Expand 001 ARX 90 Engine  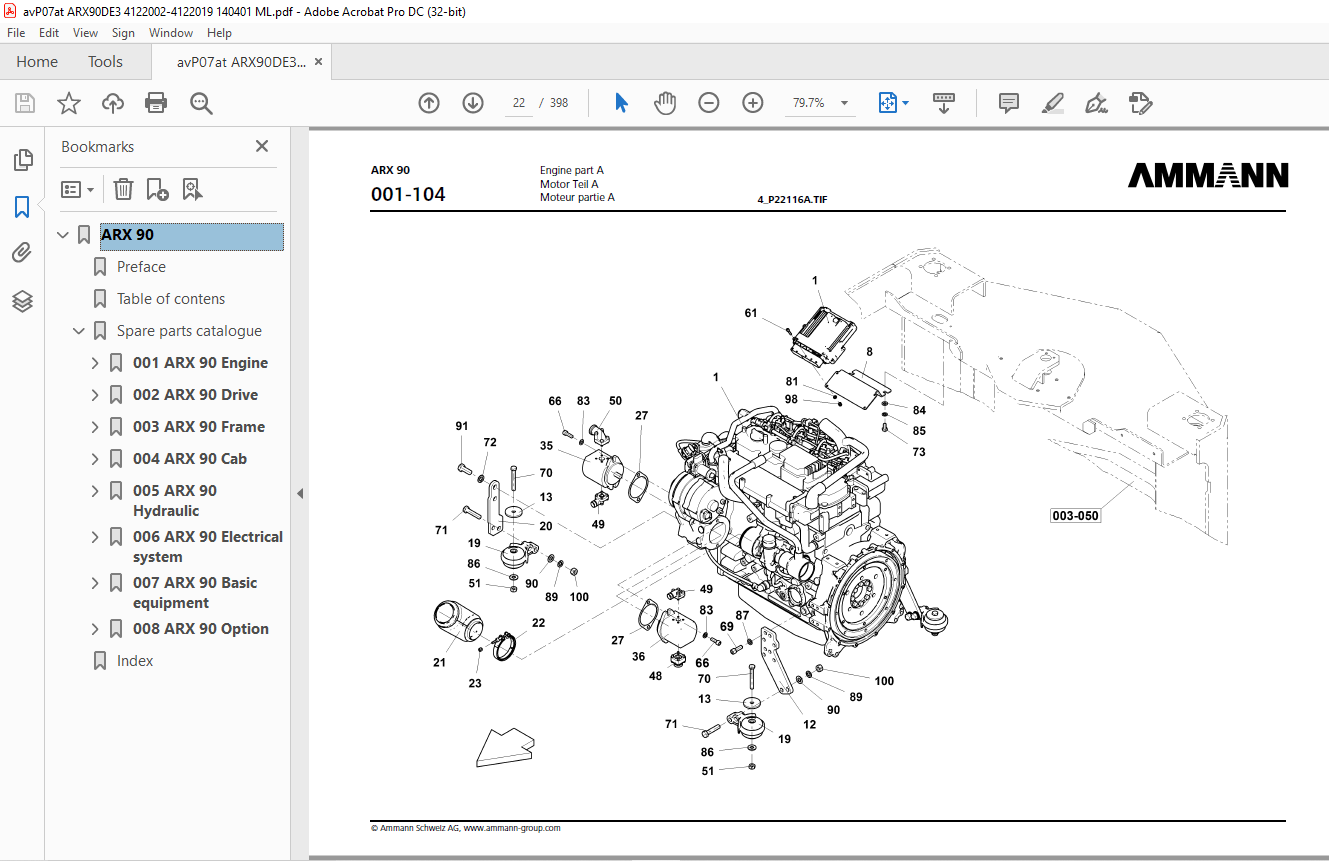click(95, 363)
